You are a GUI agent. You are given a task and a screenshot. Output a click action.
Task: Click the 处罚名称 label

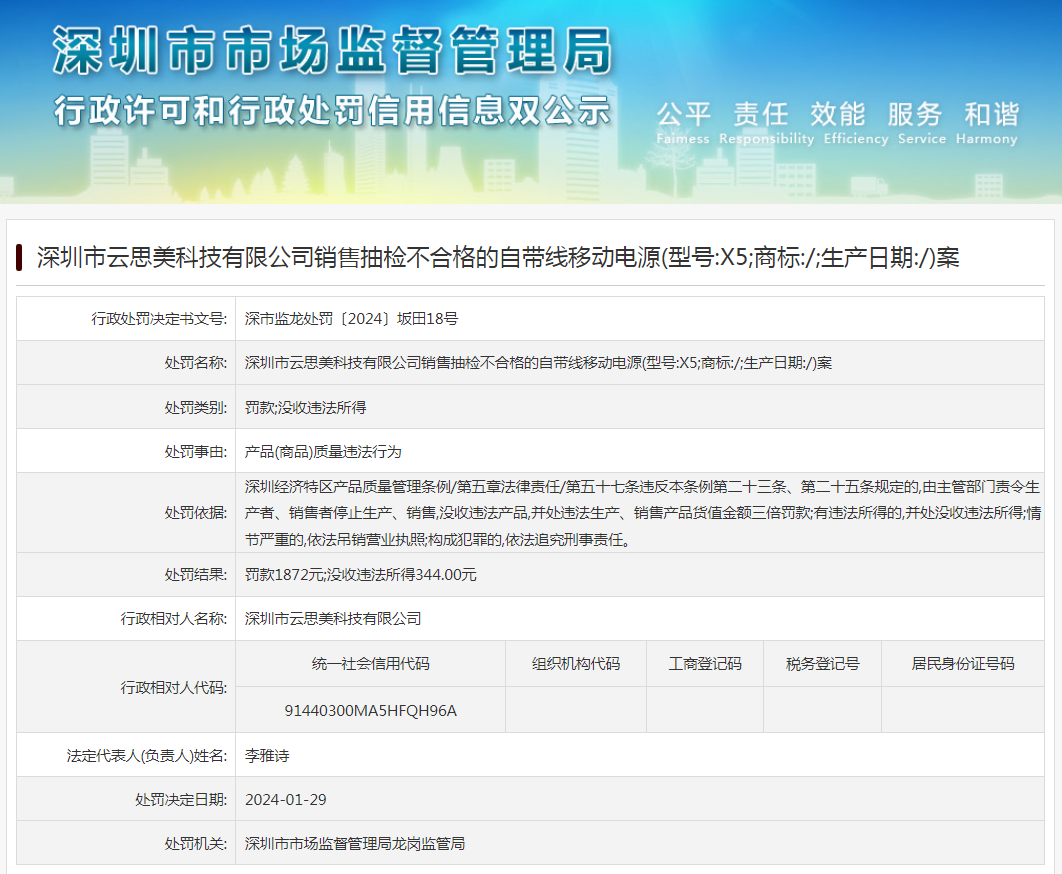click(196, 362)
